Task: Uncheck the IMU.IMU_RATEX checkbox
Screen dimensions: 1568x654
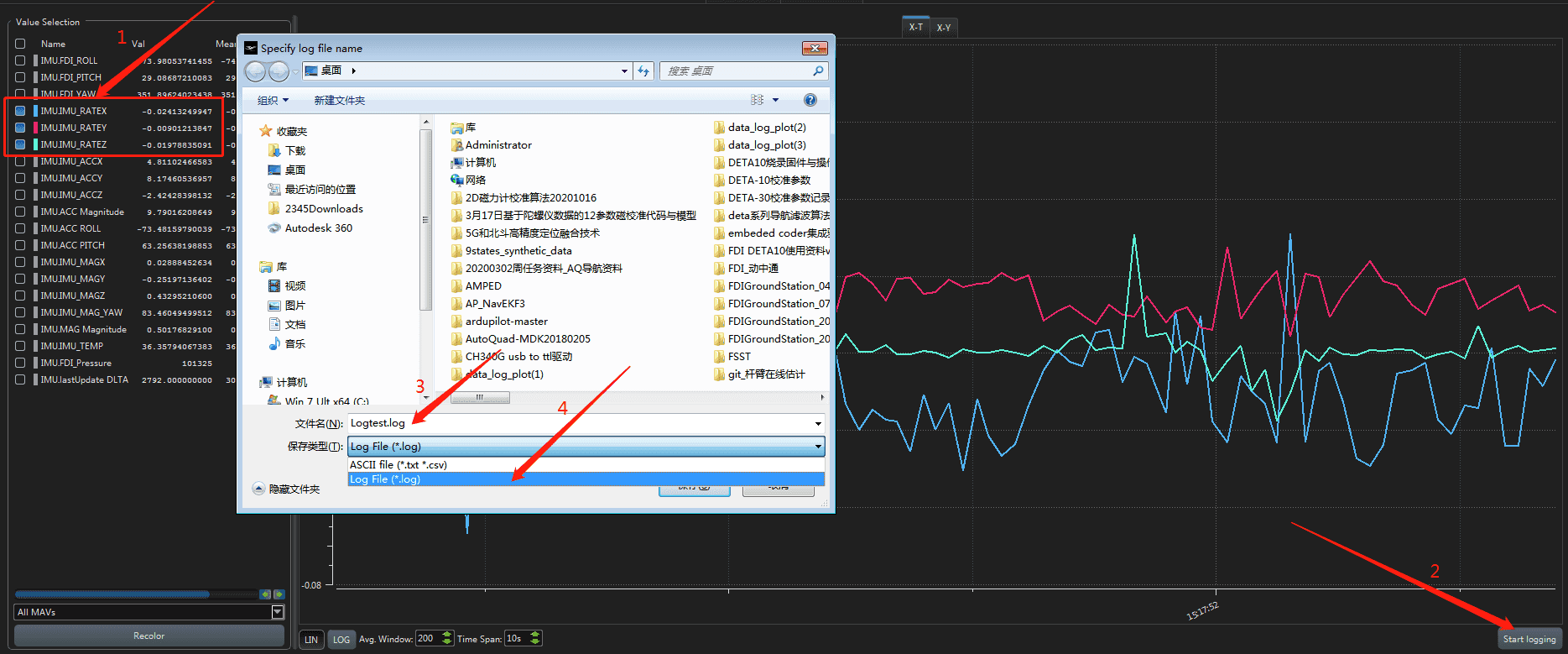Action: (20, 111)
